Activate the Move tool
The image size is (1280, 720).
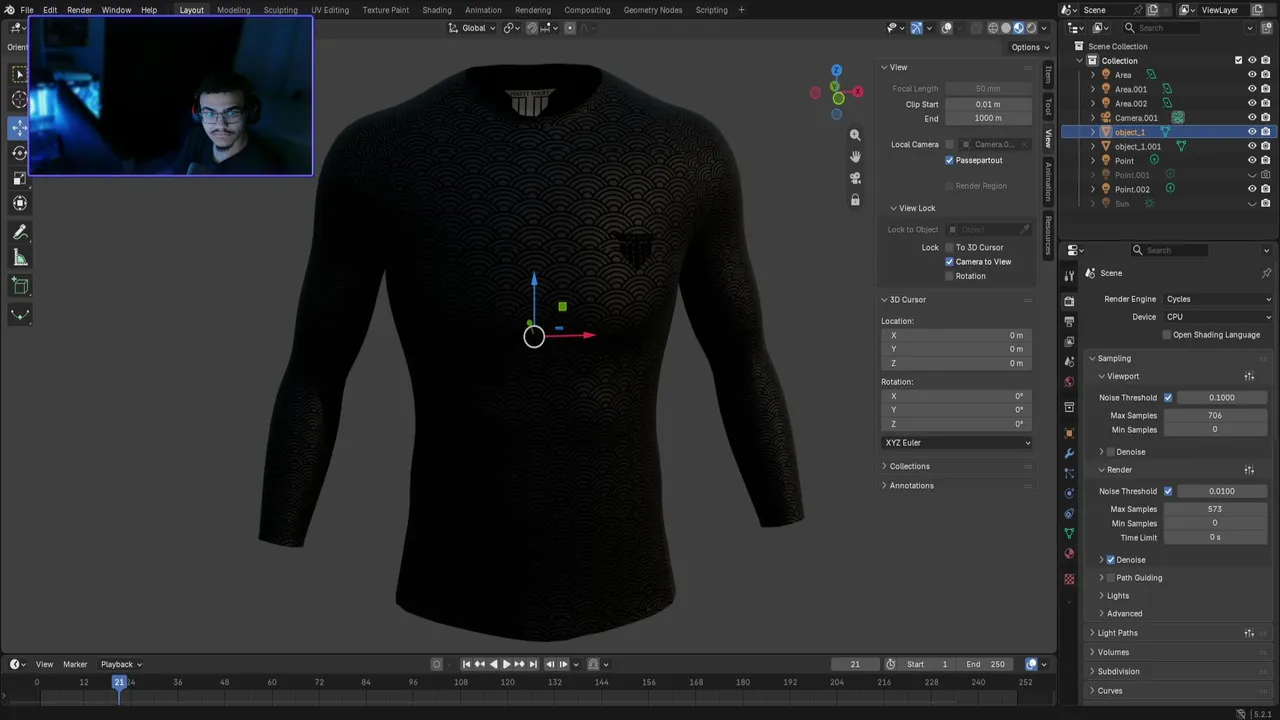point(19,127)
